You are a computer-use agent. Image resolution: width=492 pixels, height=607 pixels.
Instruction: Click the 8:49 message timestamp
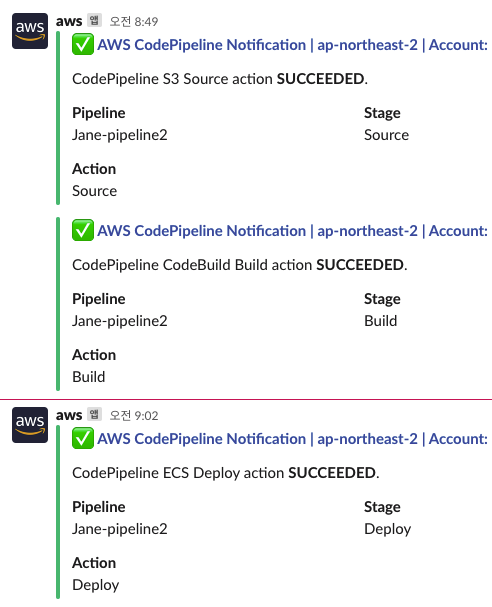tap(134, 21)
